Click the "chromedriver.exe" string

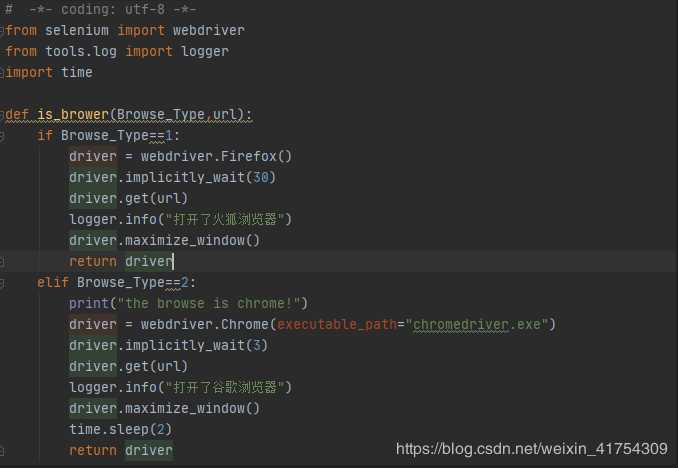pyautogui.click(x=477, y=324)
